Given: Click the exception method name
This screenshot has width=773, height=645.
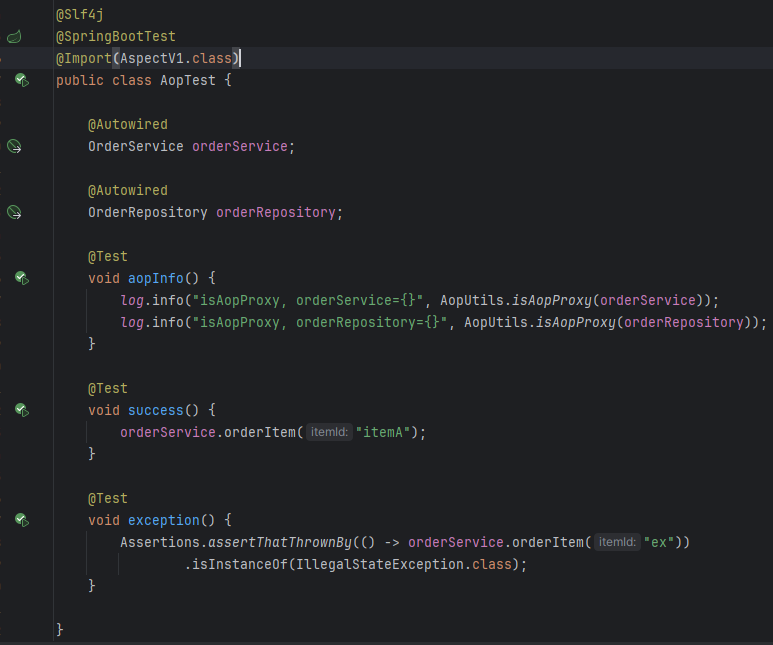Looking at the screenshot, I should pos(164,520).
